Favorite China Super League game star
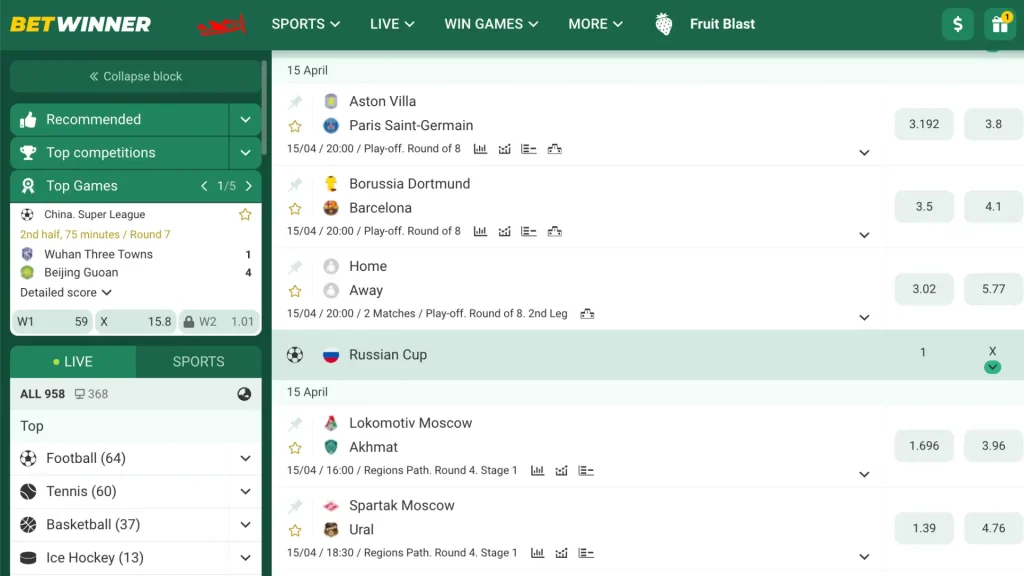The width and height of the screenshot is (1024, 576). (245, 214)
